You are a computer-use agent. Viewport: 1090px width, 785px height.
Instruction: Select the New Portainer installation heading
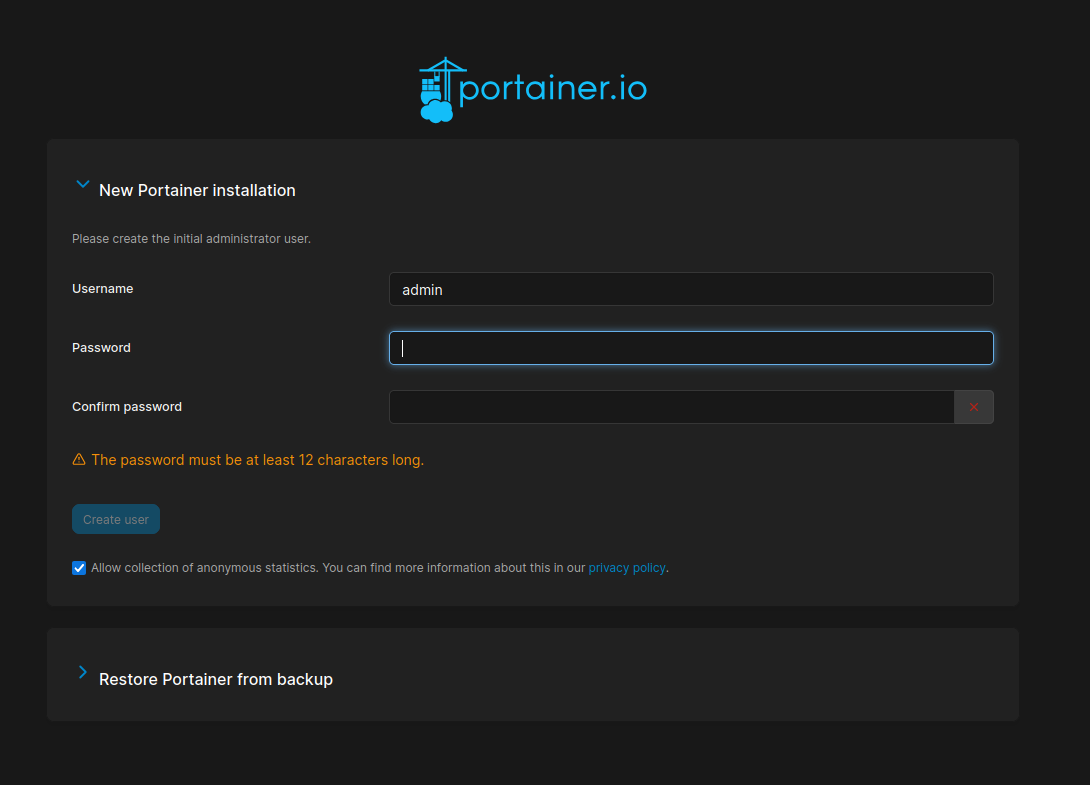[196, 190]
